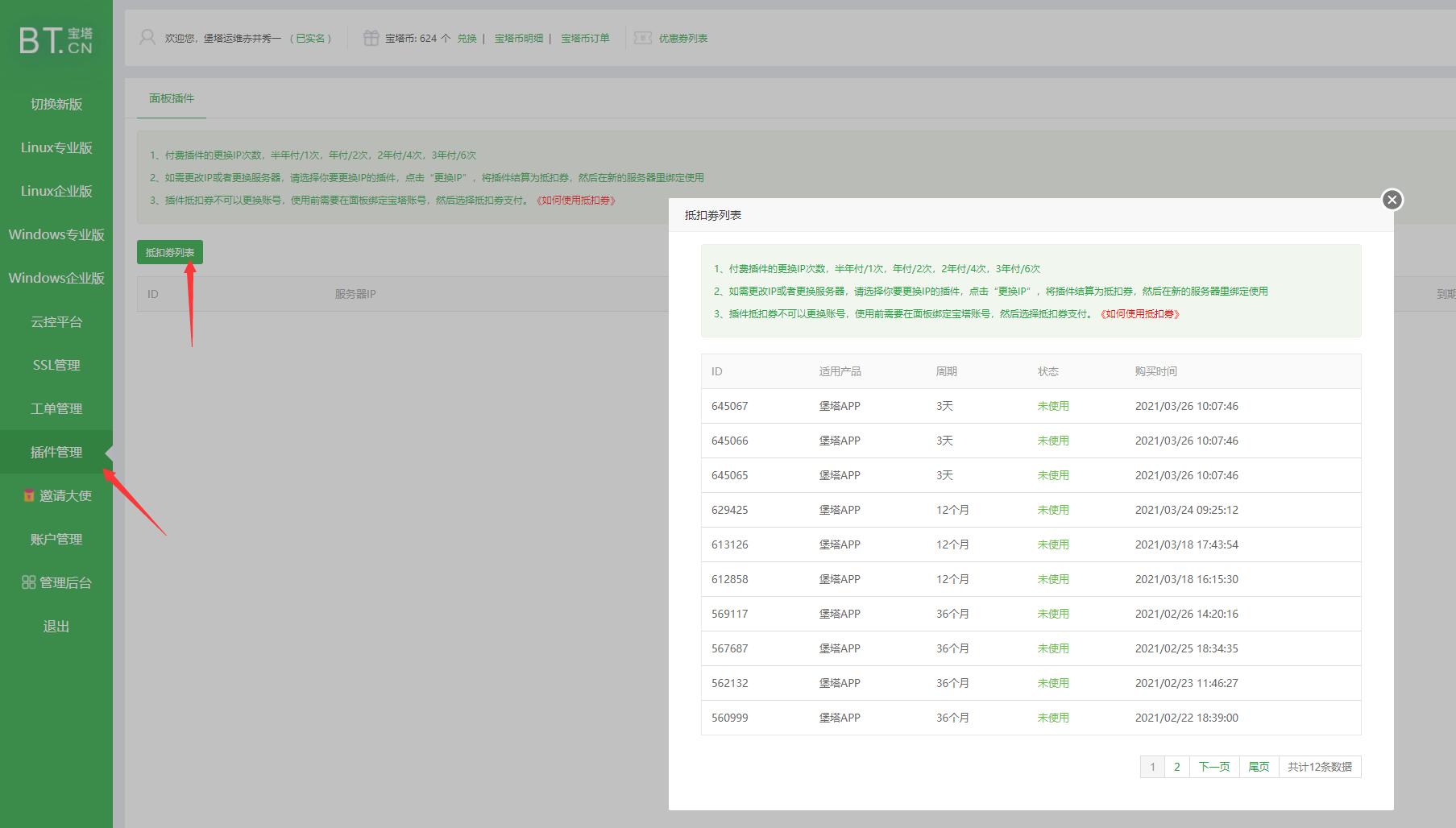Click ID cell 645065

click(730, 475)
